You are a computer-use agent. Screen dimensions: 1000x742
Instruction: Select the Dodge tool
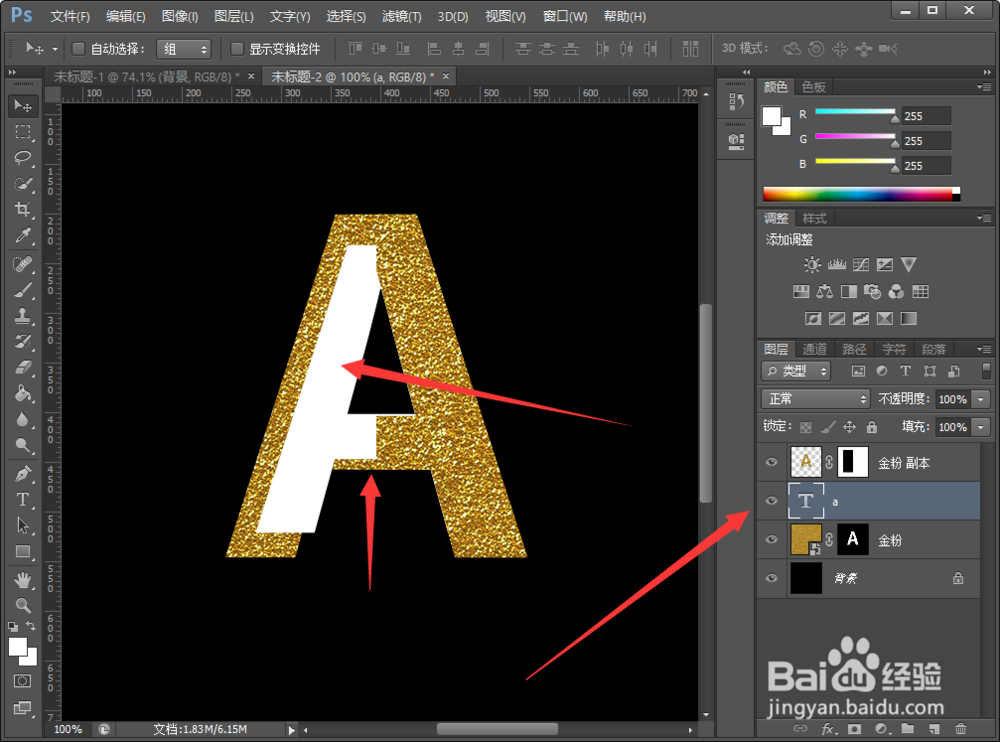coord(23,445)
